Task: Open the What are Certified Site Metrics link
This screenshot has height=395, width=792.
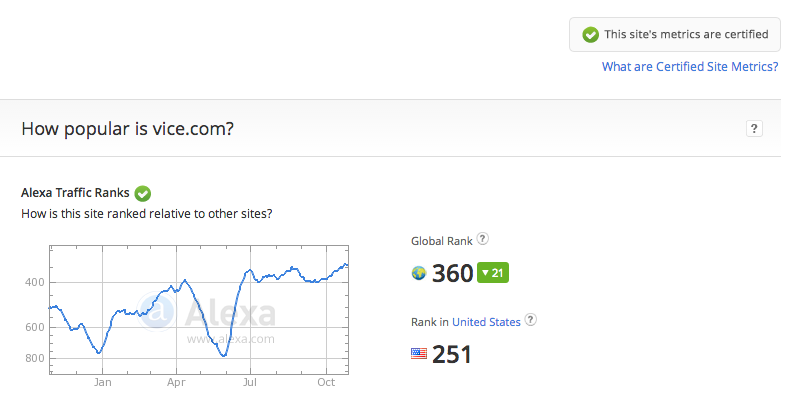Action: pyautogui.click(x=690, y=66)
